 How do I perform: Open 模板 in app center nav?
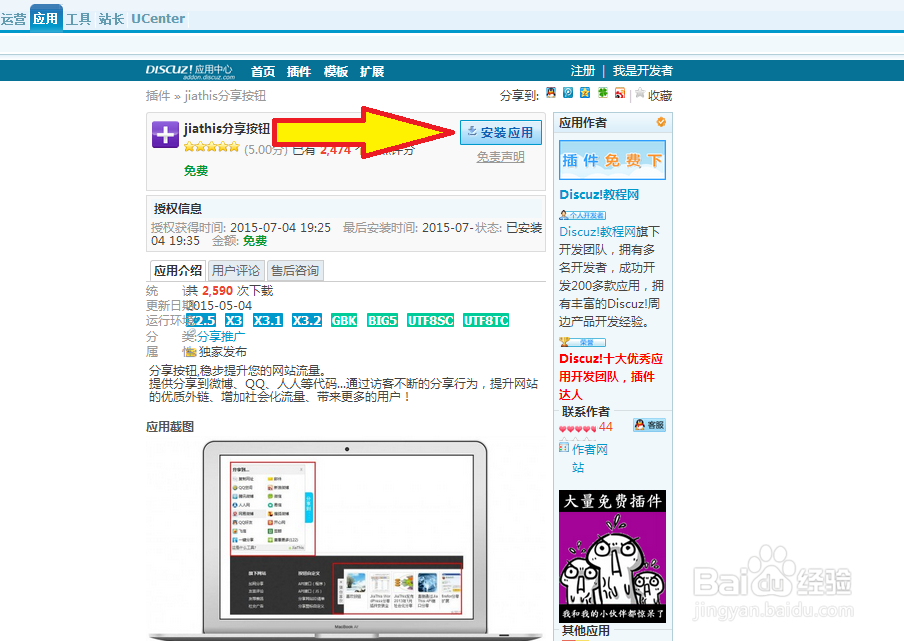tap(336, 71)
